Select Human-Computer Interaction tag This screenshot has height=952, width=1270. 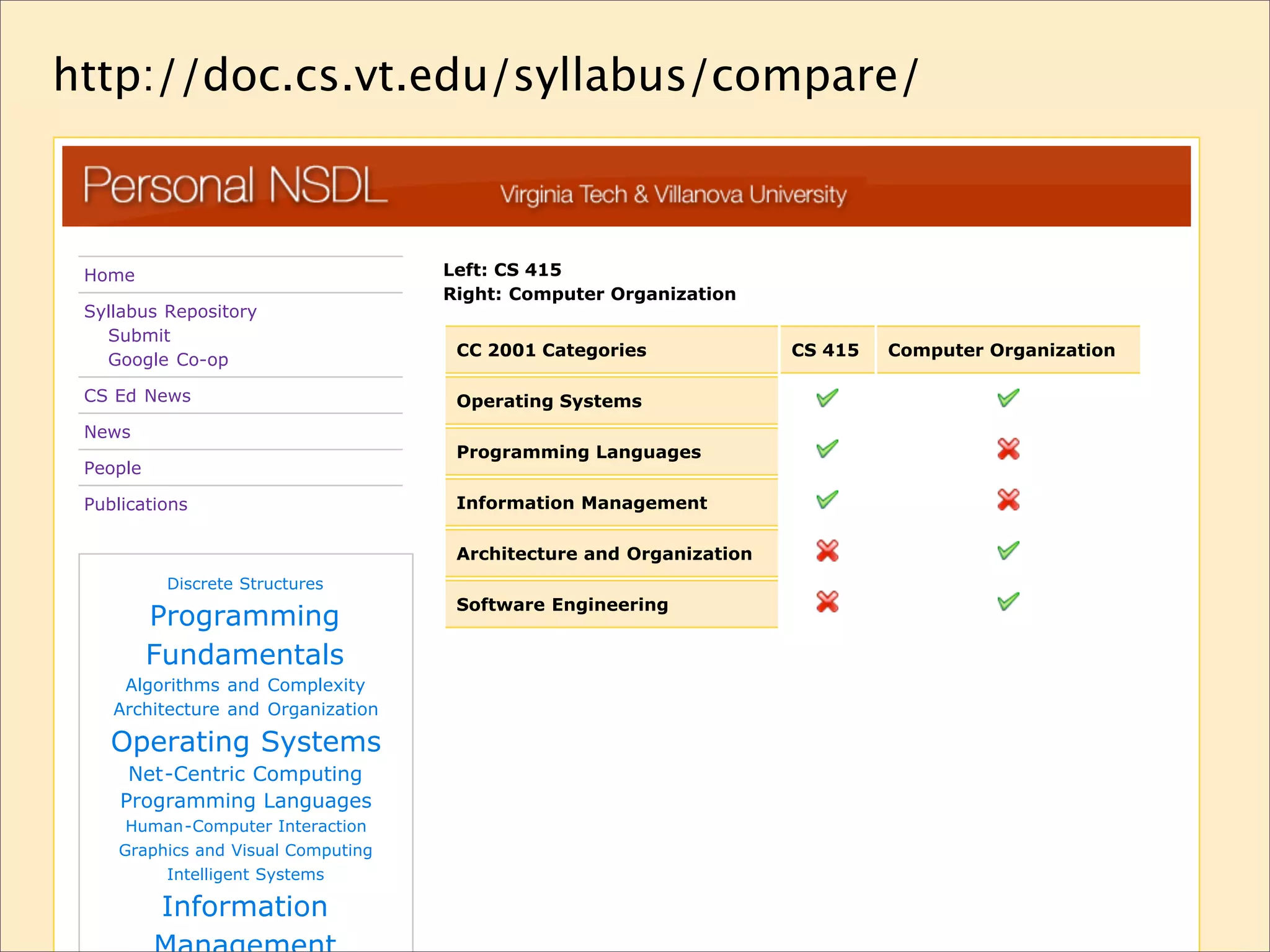246,826
